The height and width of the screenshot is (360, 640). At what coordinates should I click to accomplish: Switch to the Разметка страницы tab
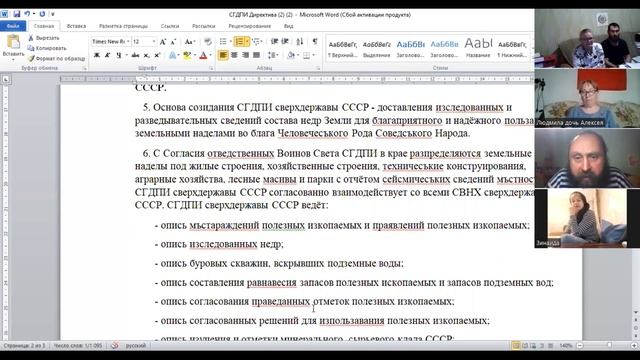123,26
